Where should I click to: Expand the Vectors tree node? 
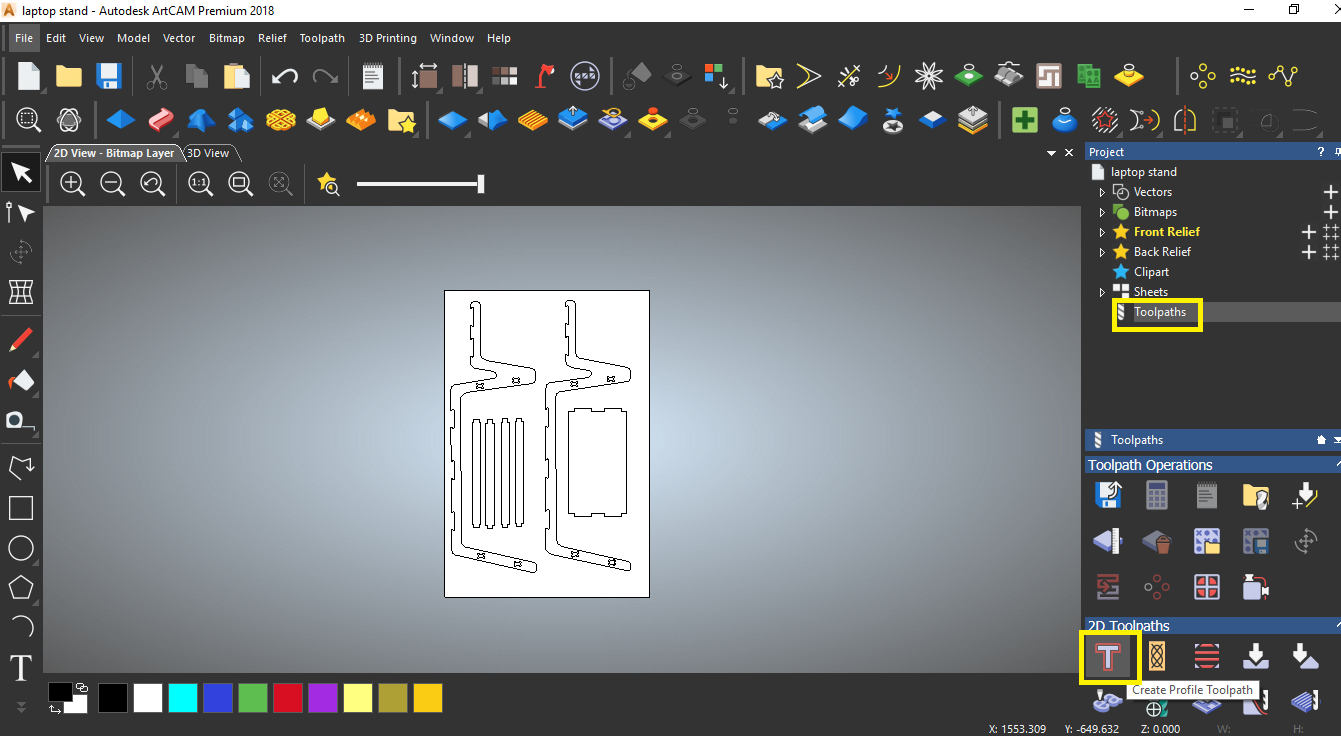click(x=1102, y=192)
